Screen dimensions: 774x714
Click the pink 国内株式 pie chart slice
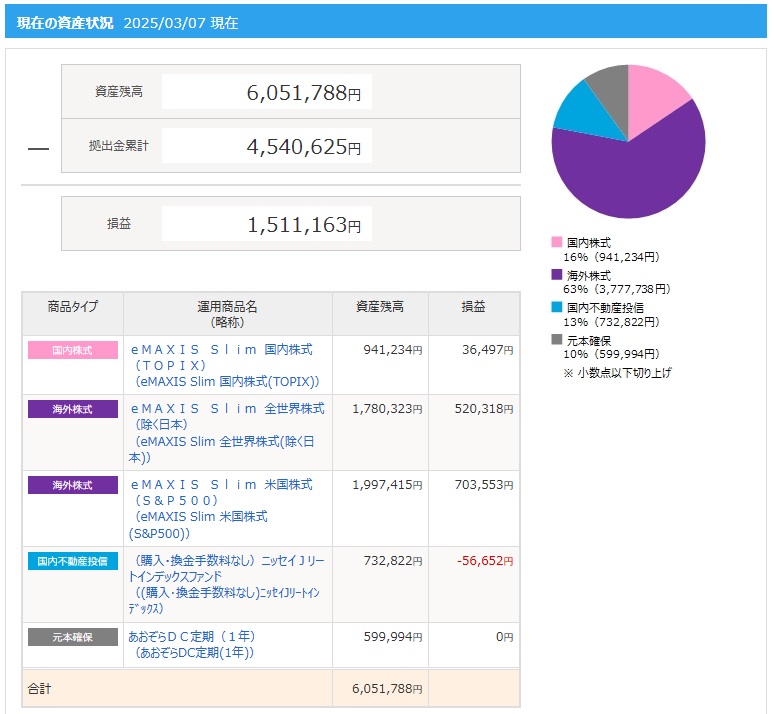tap(656, 92)
